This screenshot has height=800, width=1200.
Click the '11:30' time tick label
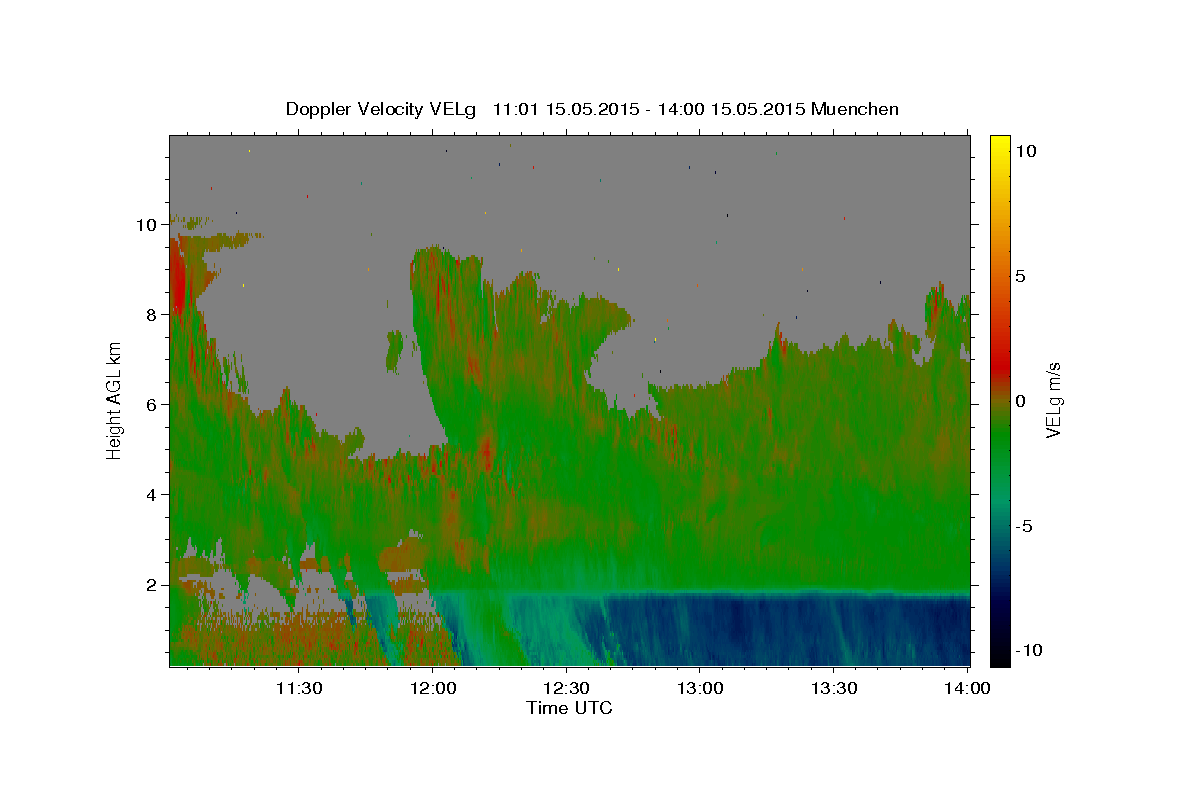point(299,688)
